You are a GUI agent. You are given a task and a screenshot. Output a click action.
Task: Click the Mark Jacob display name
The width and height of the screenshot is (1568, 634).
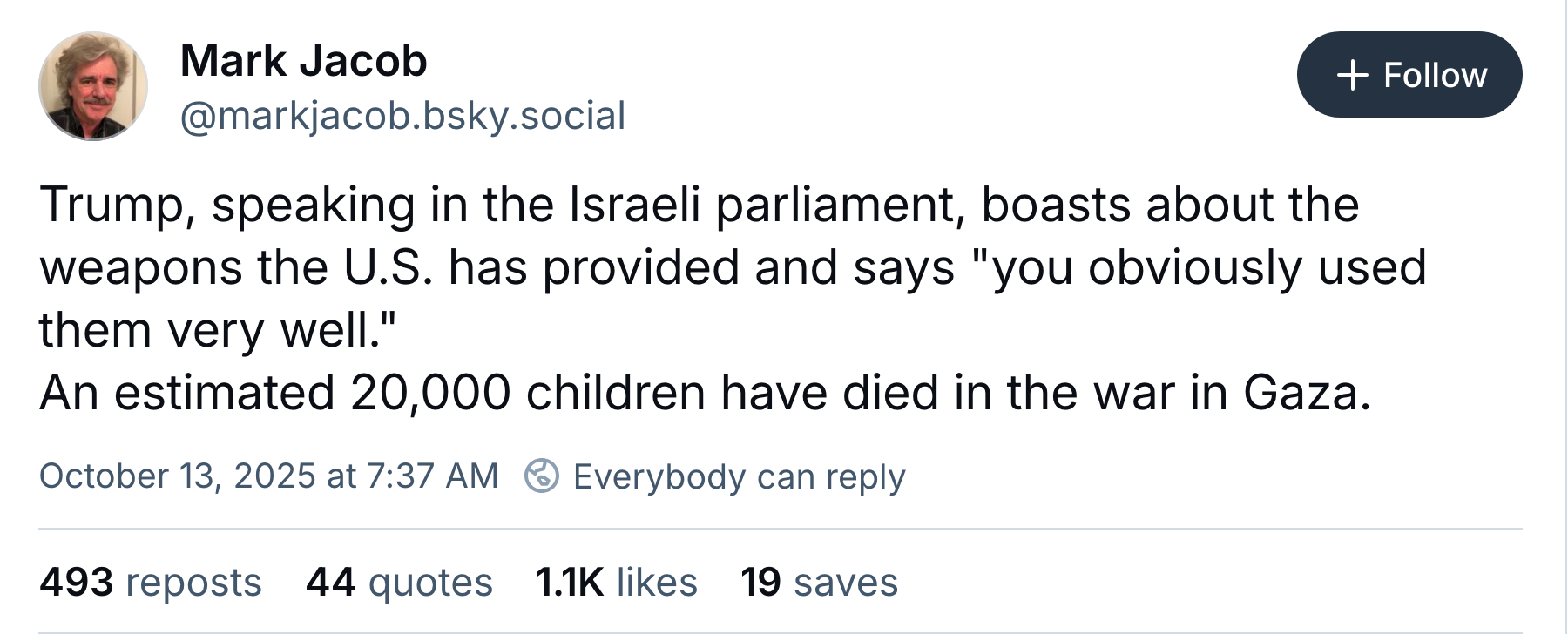[303, 61]
